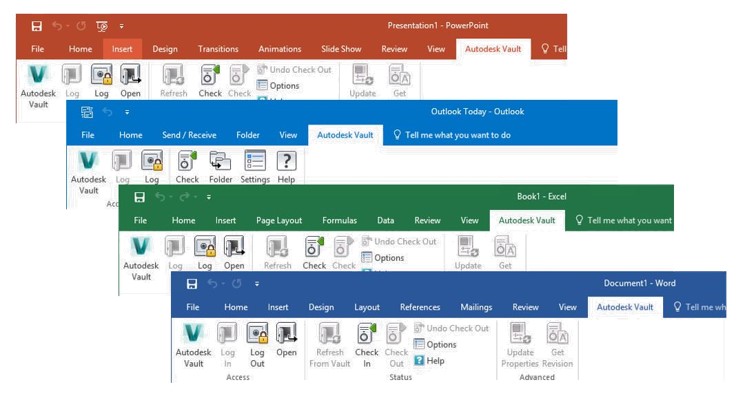This screenshot has height=400, width=745.
Task: Expand Quick Access Toolbar dropdown in Excel
Action: 209,197
